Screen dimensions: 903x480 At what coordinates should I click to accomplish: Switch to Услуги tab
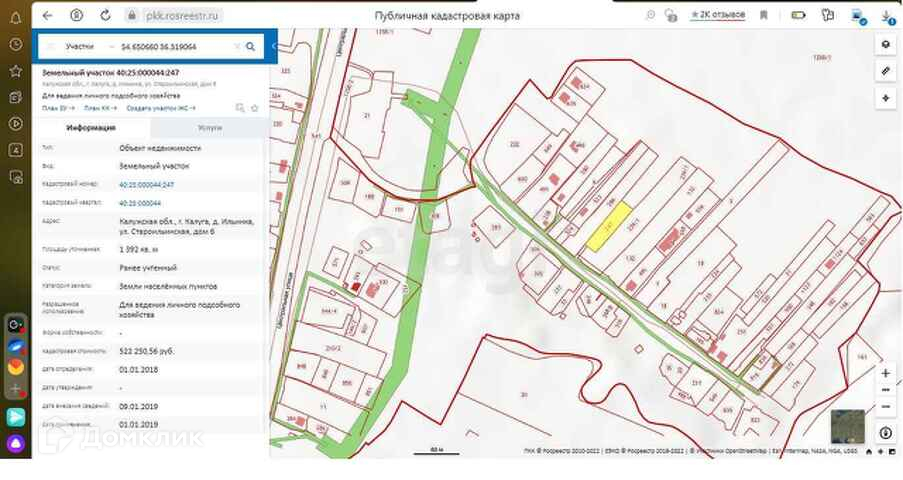210,127
